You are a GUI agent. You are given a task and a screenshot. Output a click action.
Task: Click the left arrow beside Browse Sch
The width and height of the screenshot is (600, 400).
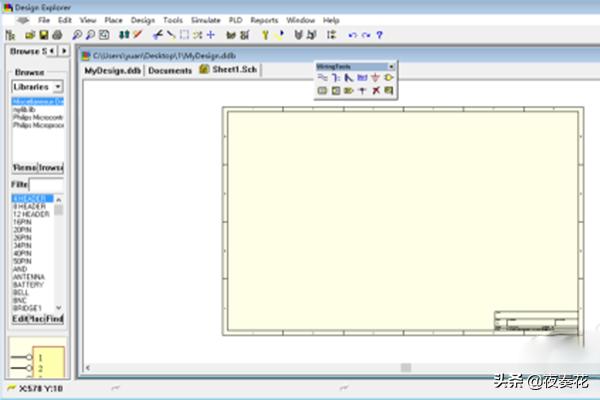52,51
